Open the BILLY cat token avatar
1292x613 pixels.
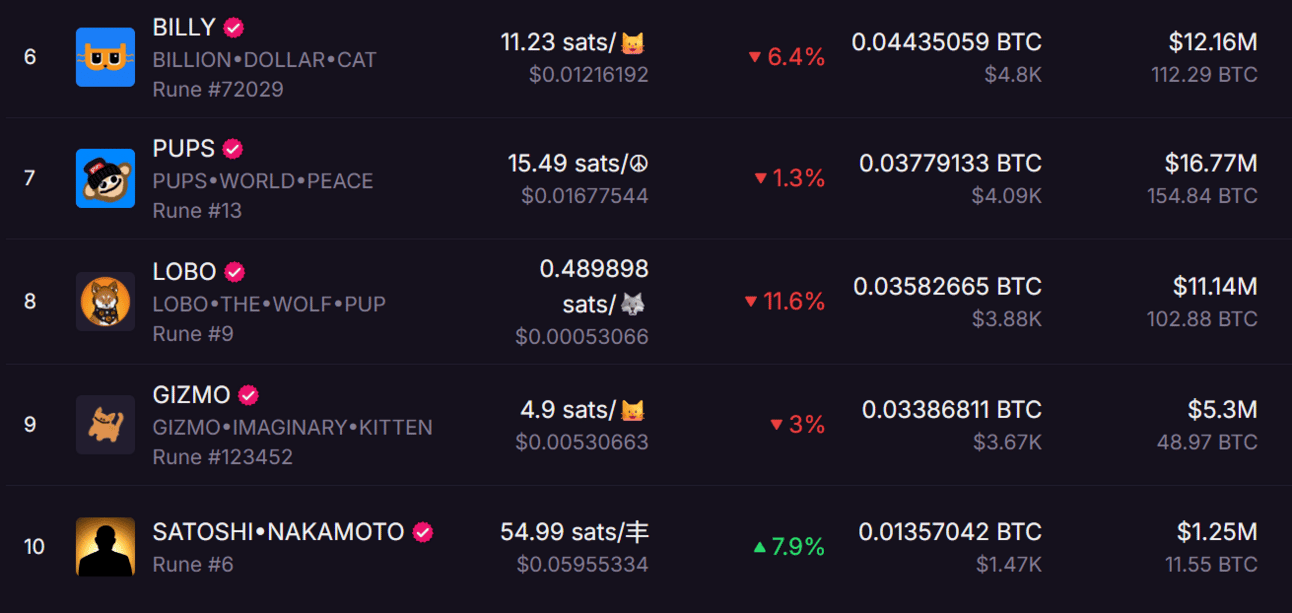(x=105, y=57)
